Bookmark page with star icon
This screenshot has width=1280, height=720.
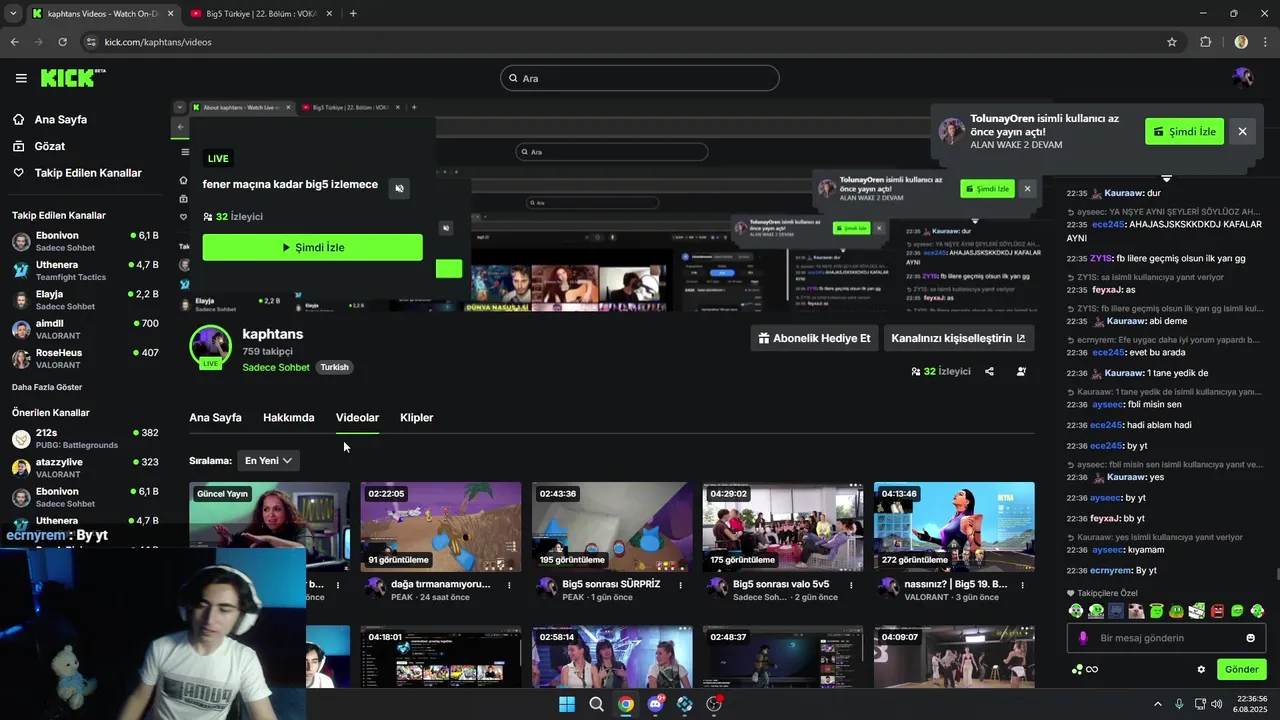tap(1172, 42)
